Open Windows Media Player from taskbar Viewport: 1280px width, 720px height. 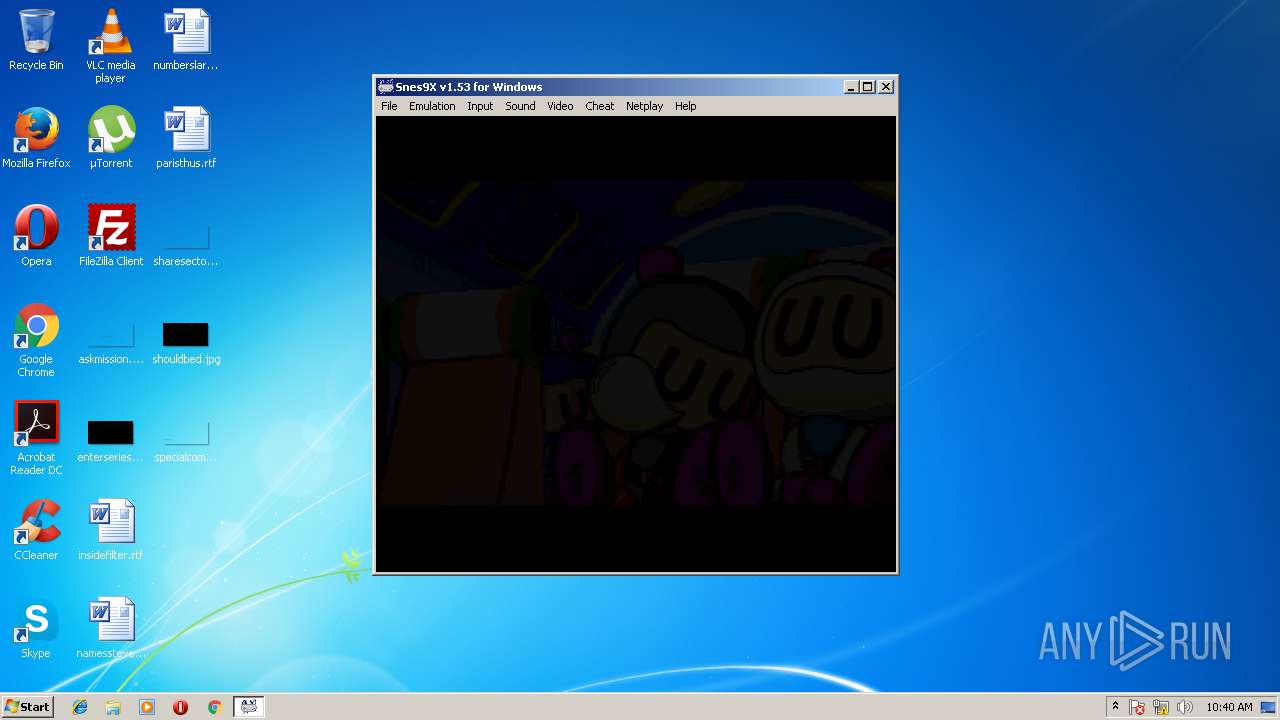(x=147, y=707)
